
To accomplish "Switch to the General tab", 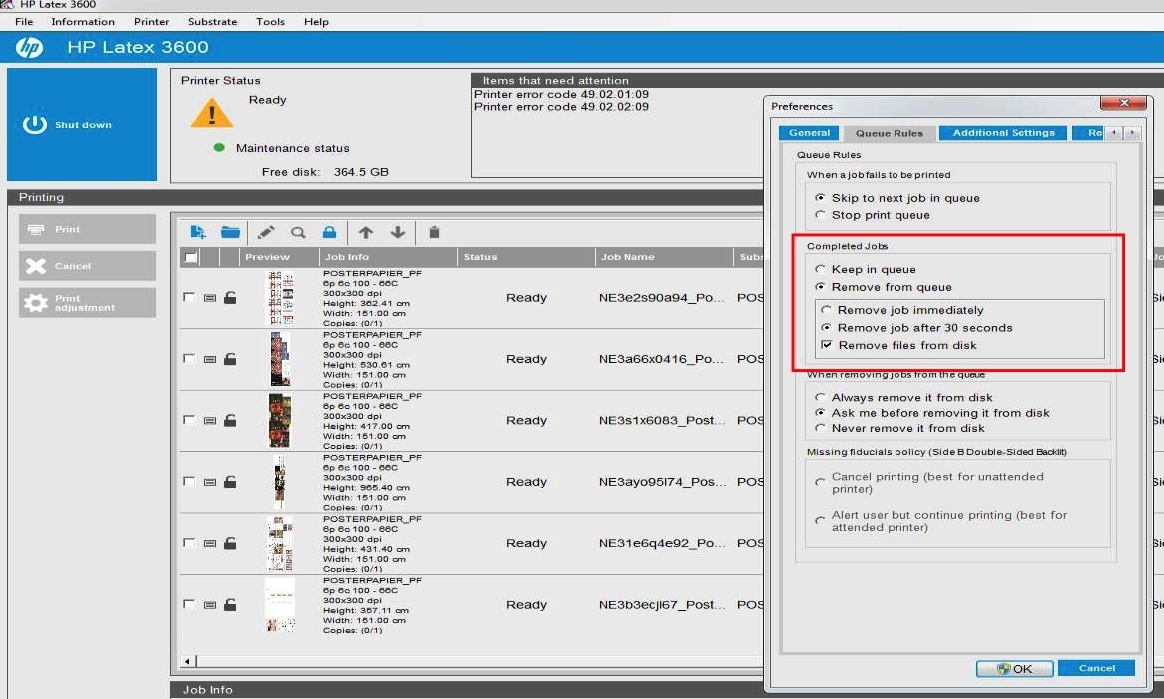I will (809, 133).
